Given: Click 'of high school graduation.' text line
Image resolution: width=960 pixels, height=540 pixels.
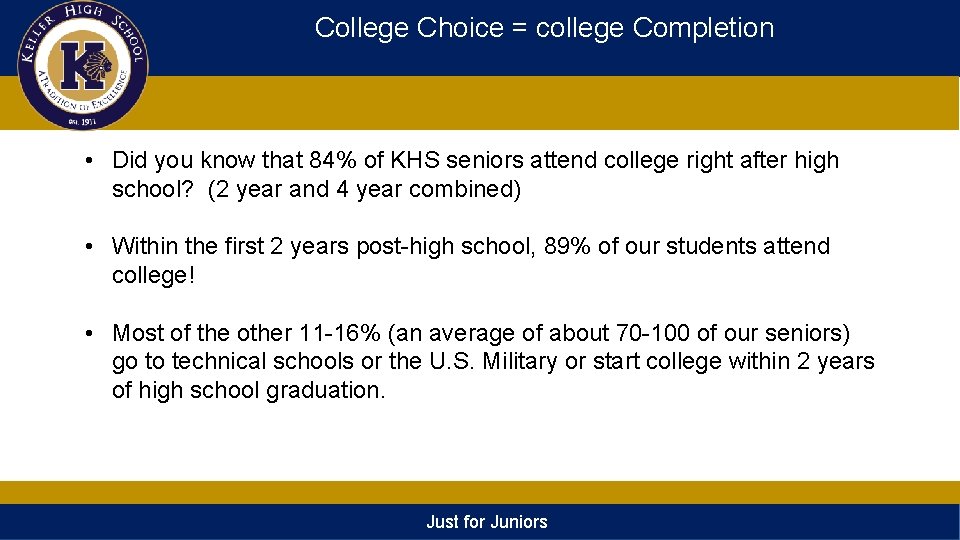Looking at the screenshot, I should [249, 390].
